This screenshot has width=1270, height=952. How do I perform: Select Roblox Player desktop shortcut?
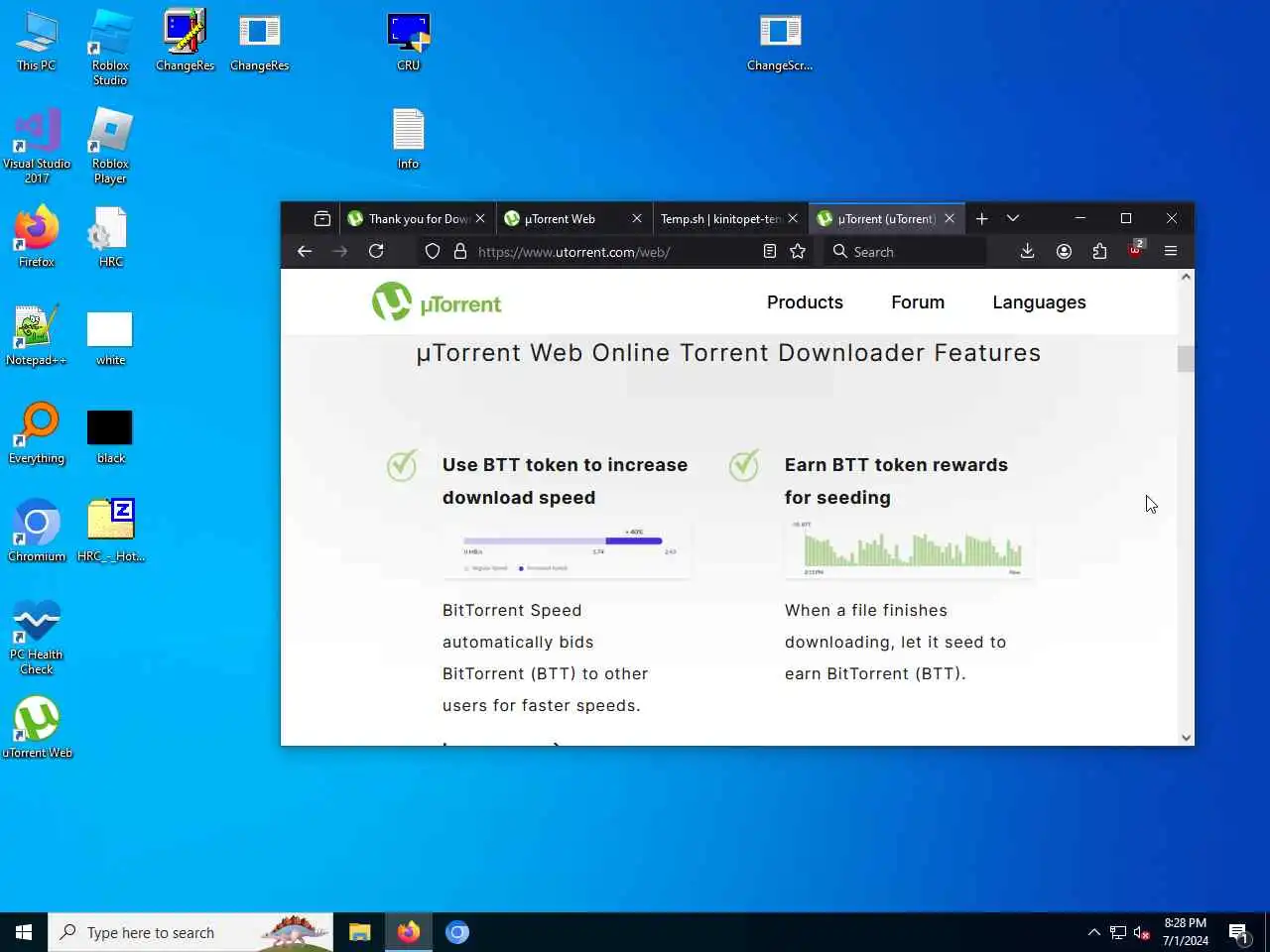110,146
